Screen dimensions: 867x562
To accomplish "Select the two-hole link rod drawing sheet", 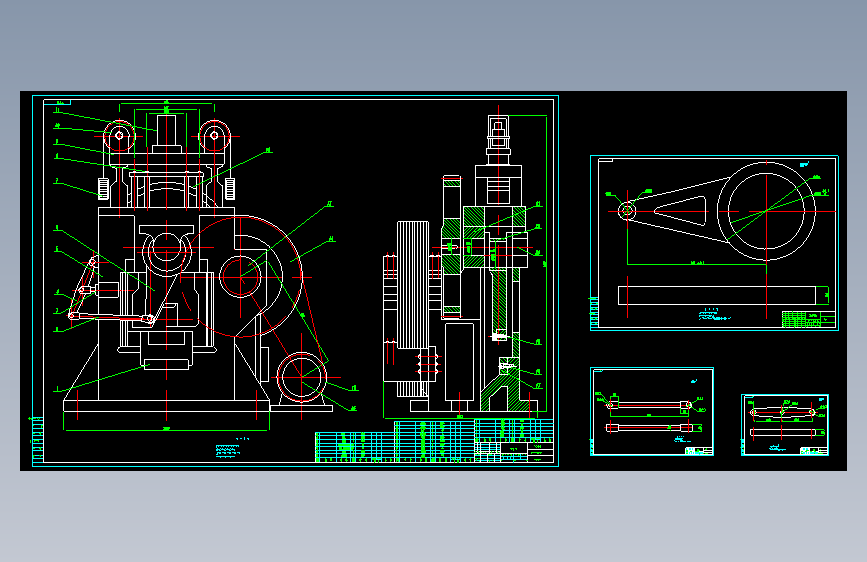I will (x=652, y=412).
